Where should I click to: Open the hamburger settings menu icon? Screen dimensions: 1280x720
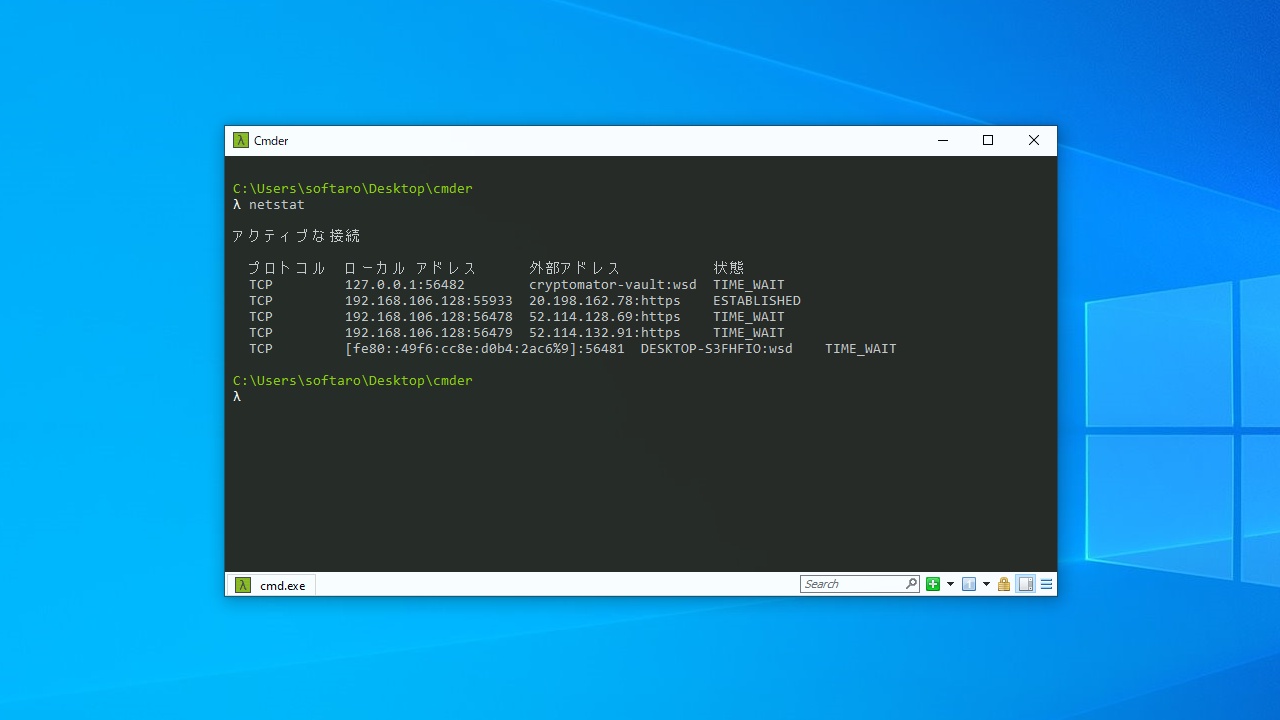click(1047, 584)
